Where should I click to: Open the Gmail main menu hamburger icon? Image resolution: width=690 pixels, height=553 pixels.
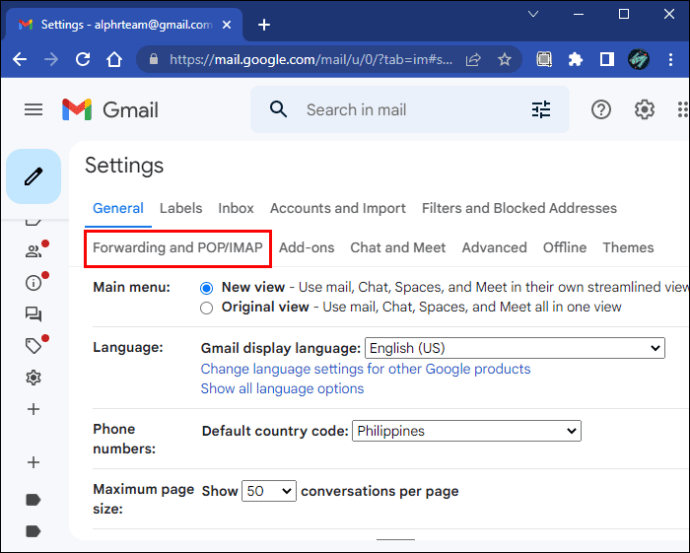pyautogui.click(x=33, y=109)
